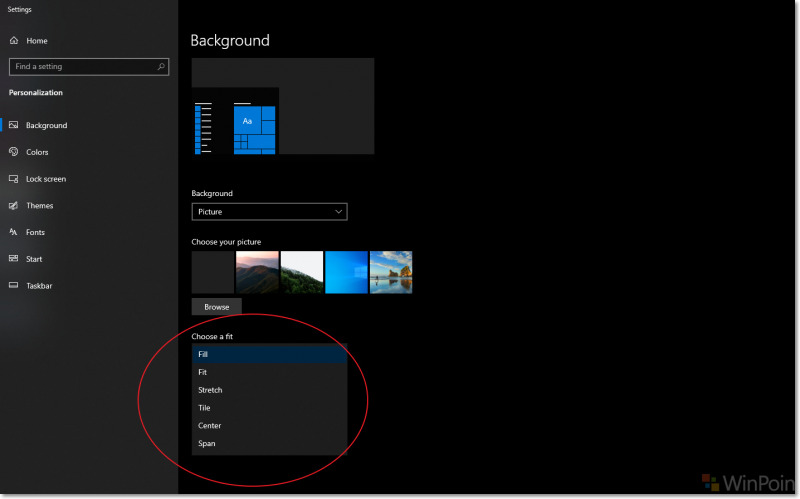
Task: Click the Colors palette icon
Action: [14, 152]
